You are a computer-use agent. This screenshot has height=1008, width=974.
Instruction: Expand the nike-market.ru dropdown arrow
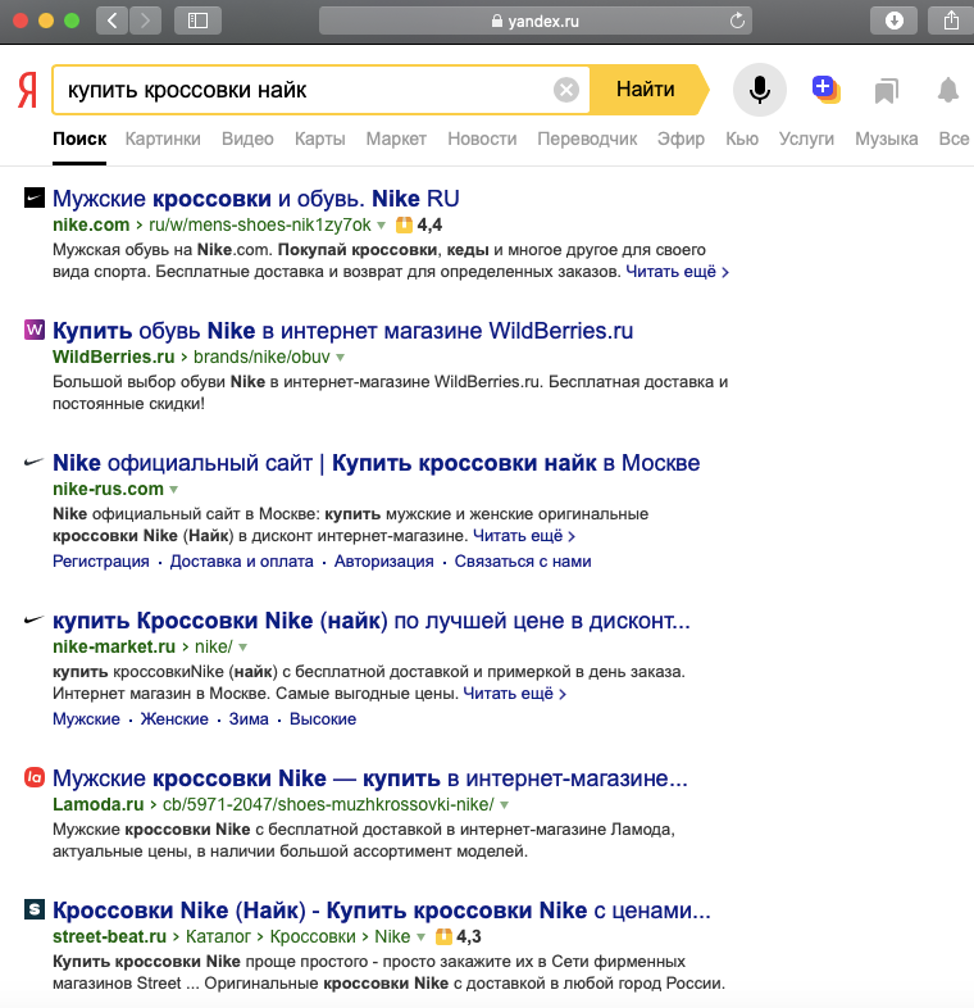(242, 647)
